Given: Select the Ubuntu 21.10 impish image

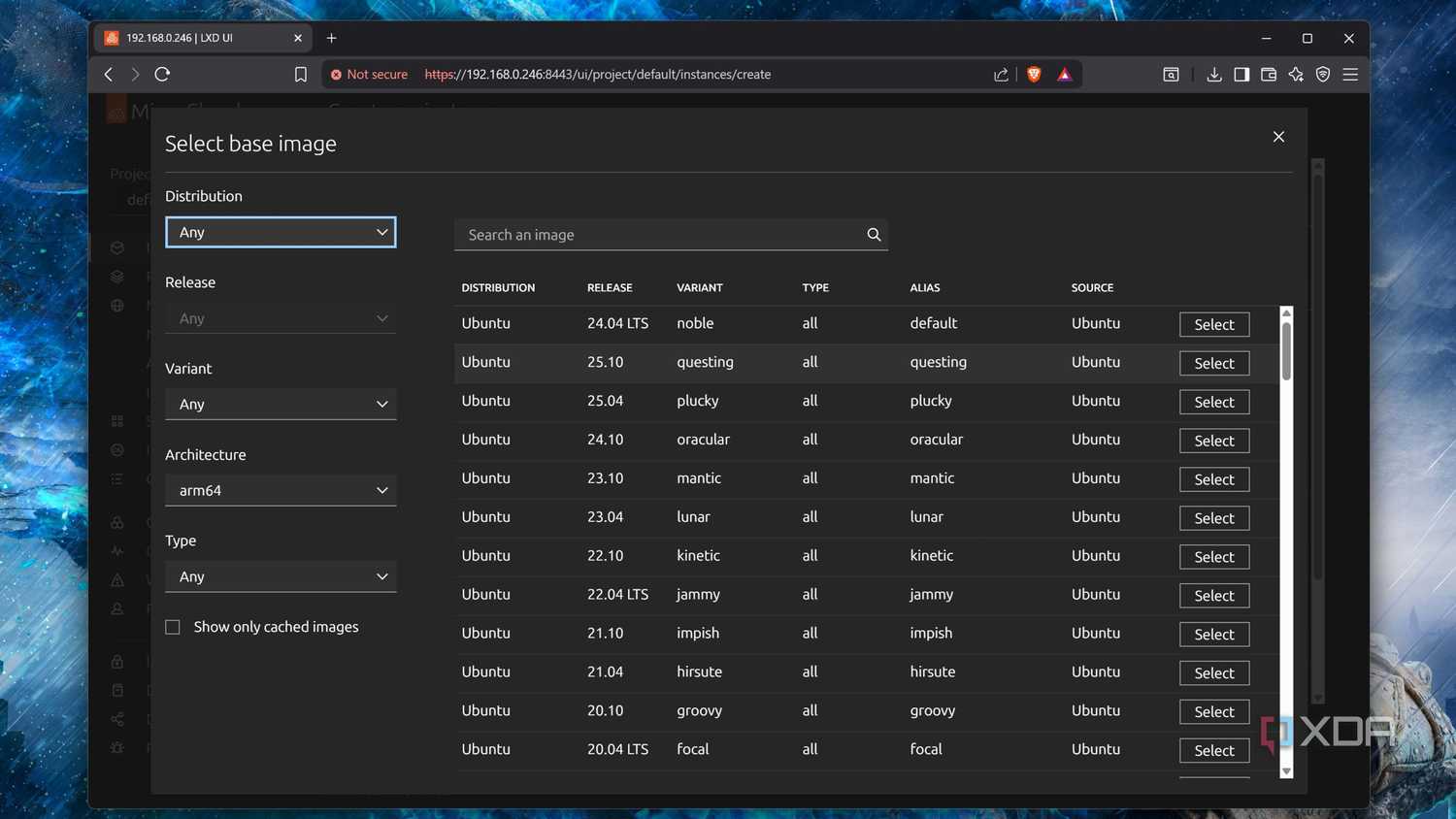Looking at the screenshot, I should (x=1214, y=635).
